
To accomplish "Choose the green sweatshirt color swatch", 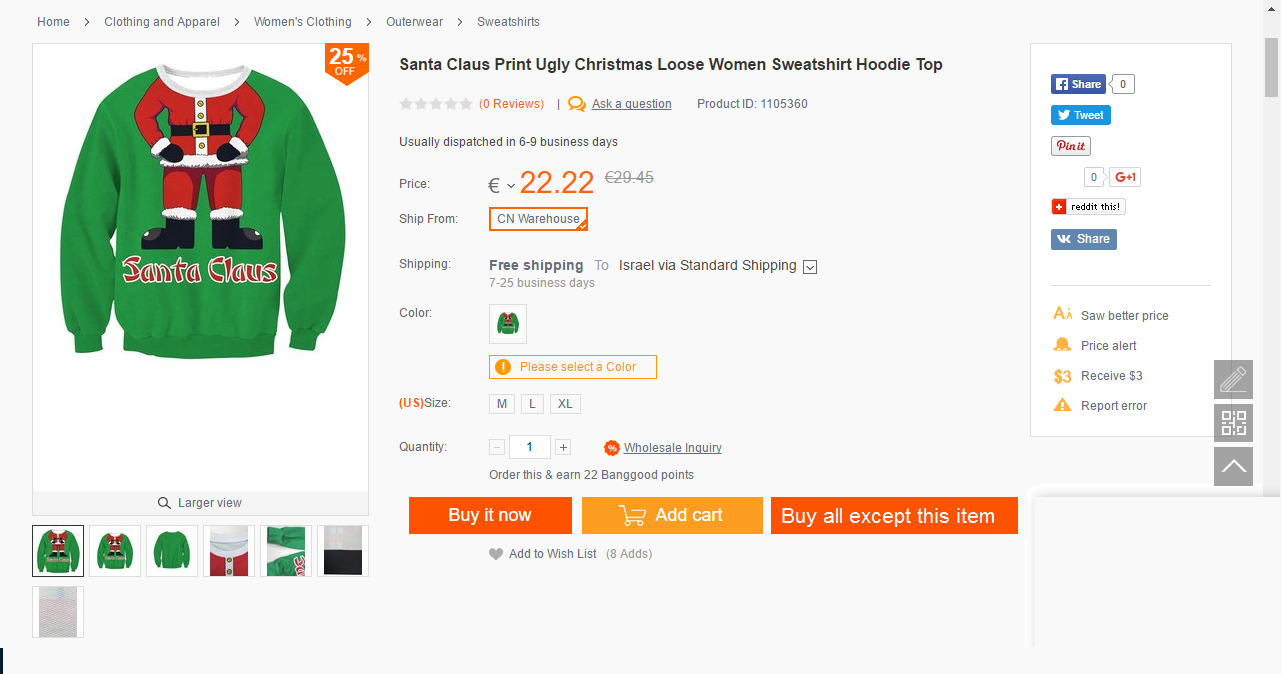I will tap(508, 324).
